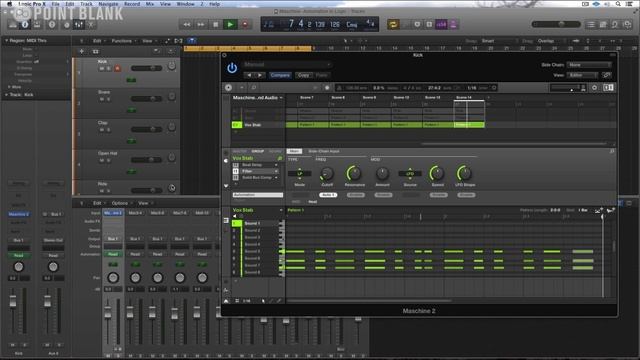Viewport: 640px width, 360px height.
Task: Click the Maschine search magnifier icon
Action: click(x=253, y=87)
